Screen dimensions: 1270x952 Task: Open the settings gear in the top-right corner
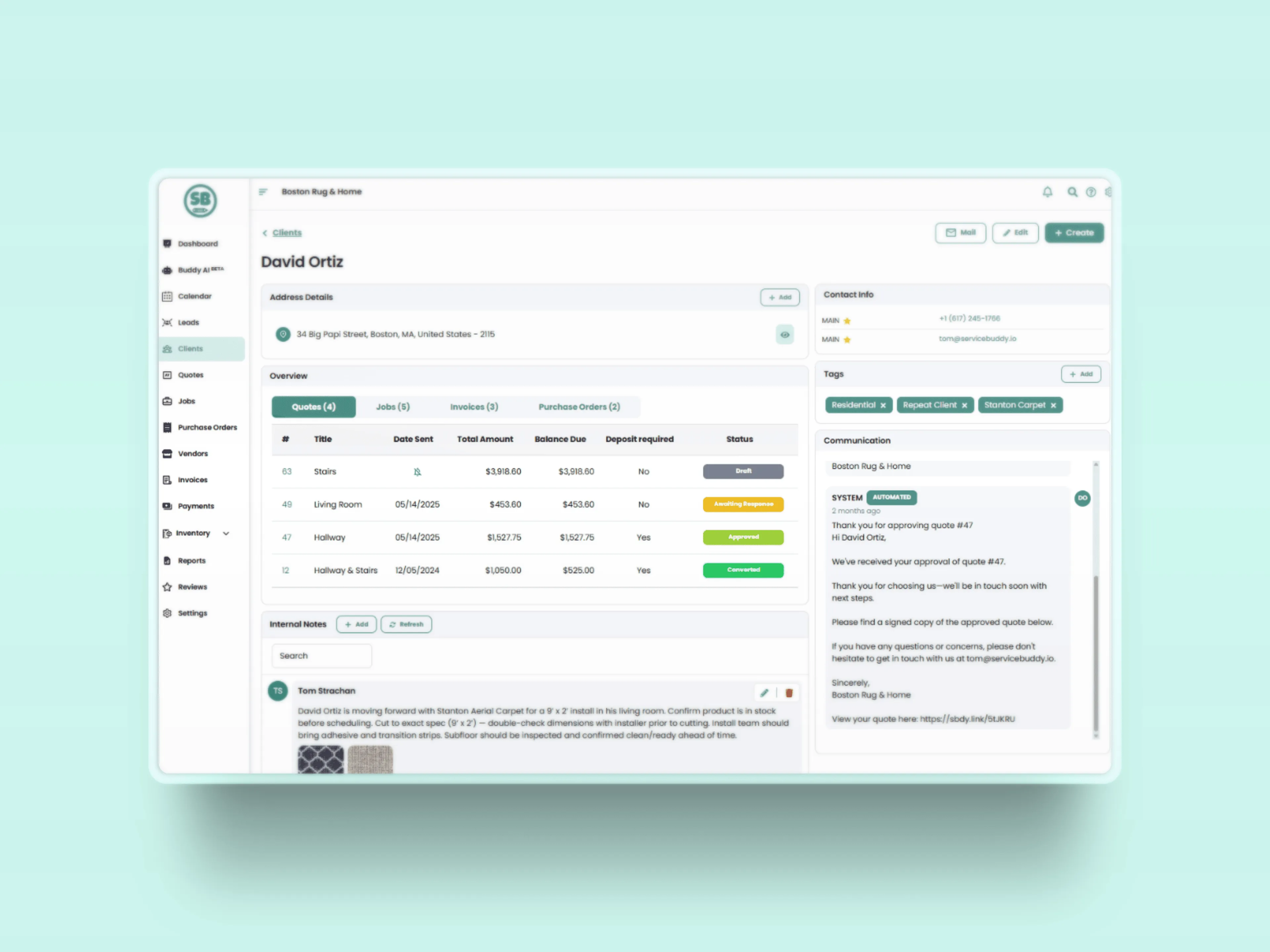1108,192
